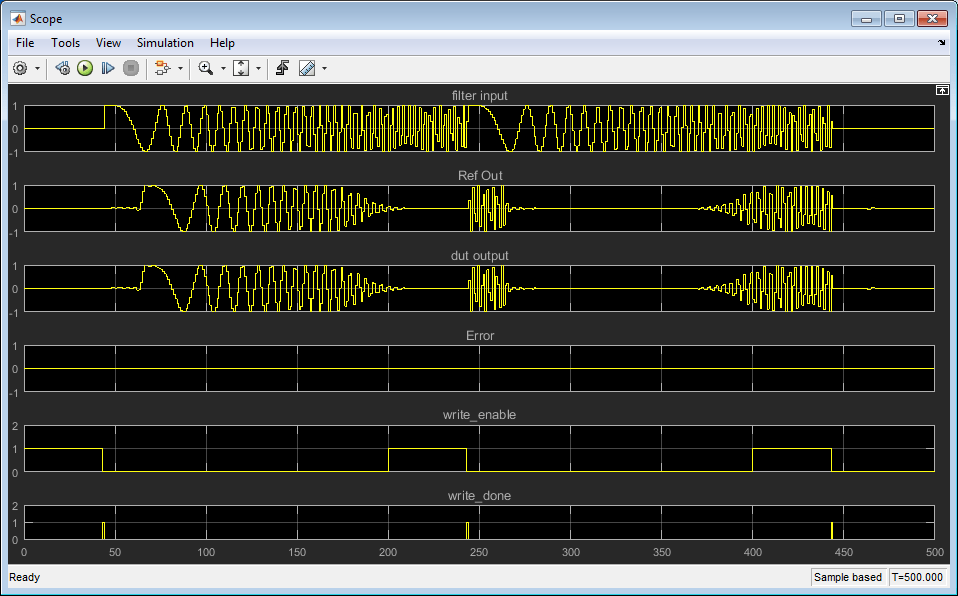Open the Zoom tool dropdown arrow

pyautogui.click(x=223, y=69)
